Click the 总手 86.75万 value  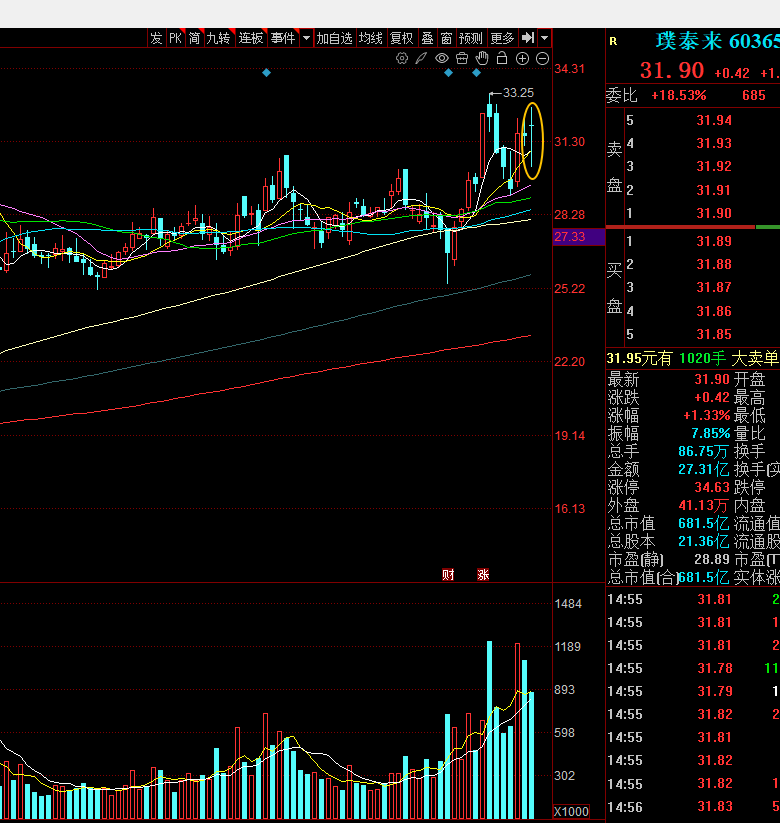pyautogui.click(x=703, y=451)
